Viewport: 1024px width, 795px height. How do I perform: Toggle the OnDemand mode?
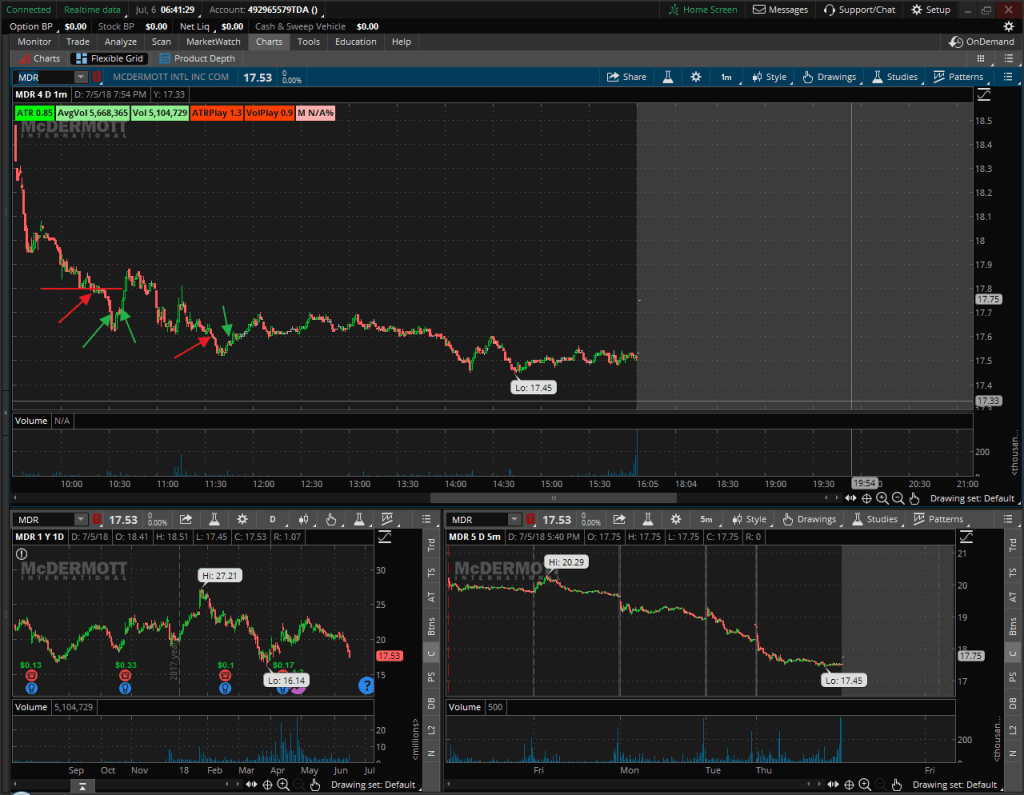click(981, 42)
